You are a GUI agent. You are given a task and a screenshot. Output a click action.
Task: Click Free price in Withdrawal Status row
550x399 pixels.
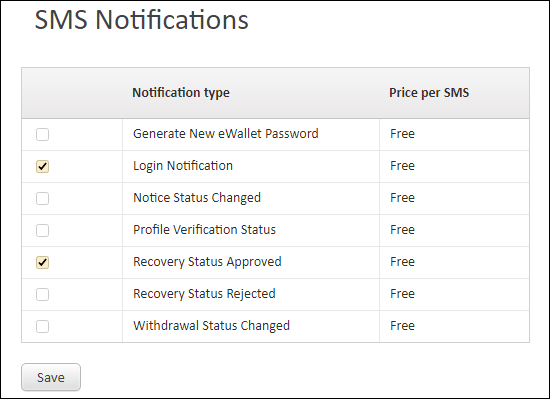(x=402, y=326)
